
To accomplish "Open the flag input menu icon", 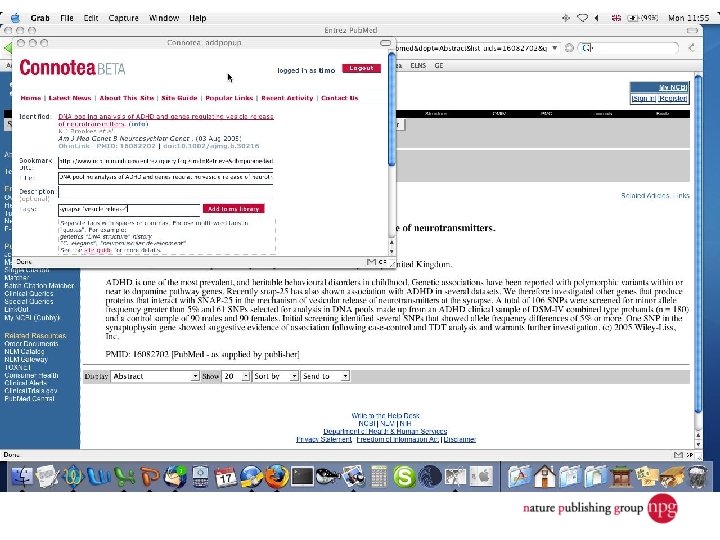I will click(617, 18).
